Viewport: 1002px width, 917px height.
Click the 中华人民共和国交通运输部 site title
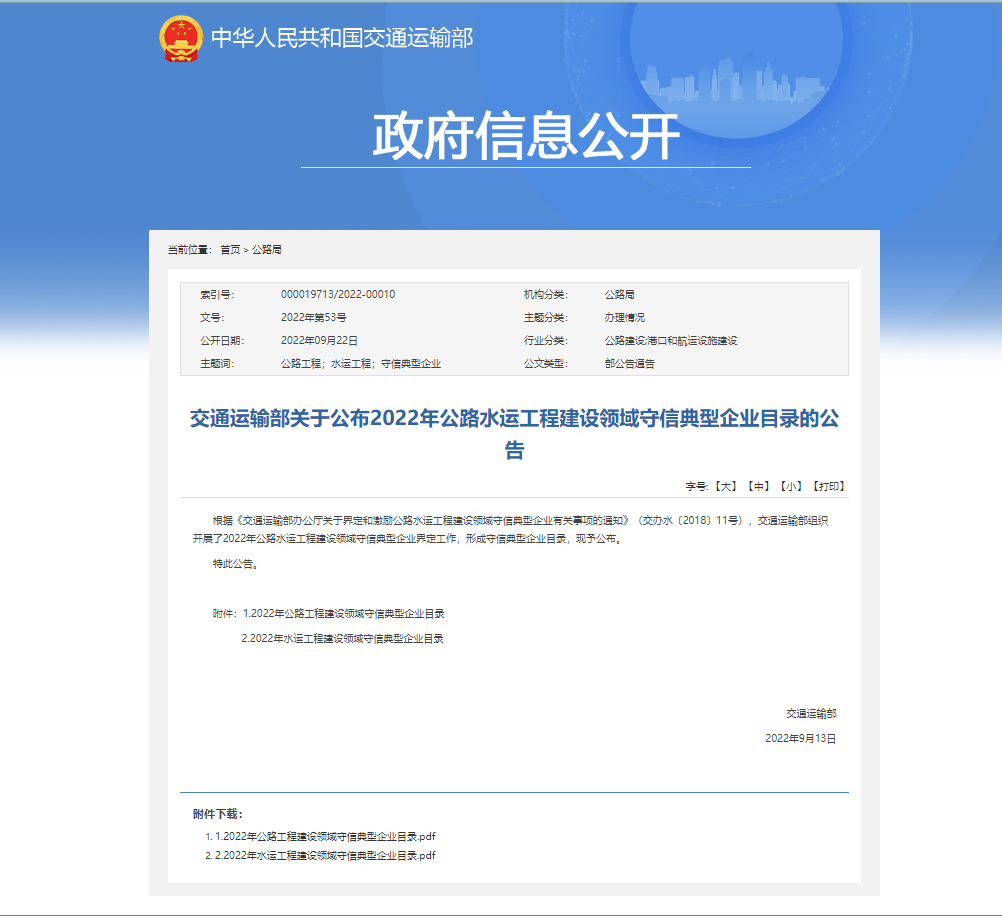pyautogui.click(x=341, y=38)
